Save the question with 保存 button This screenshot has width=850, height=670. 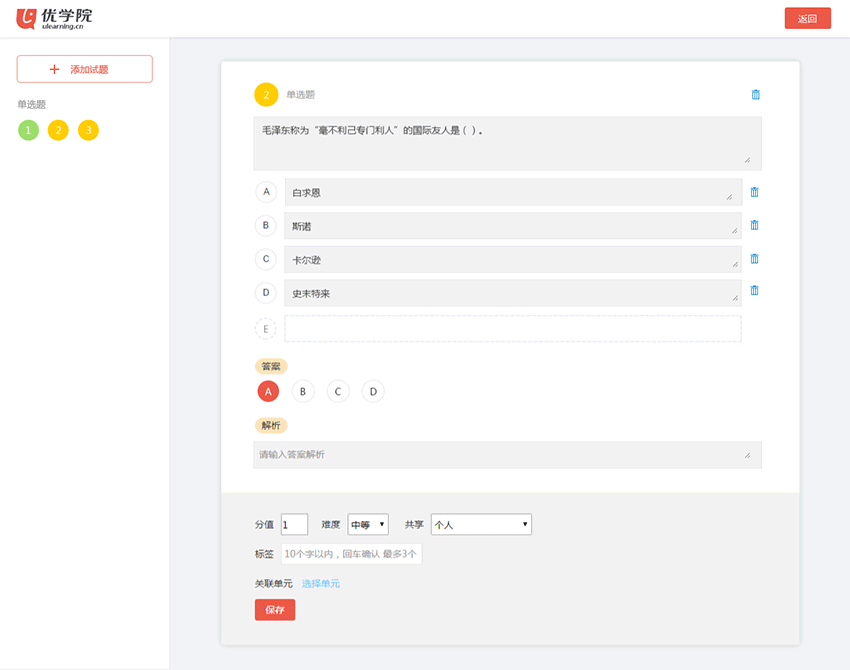(x=275, y=610)
